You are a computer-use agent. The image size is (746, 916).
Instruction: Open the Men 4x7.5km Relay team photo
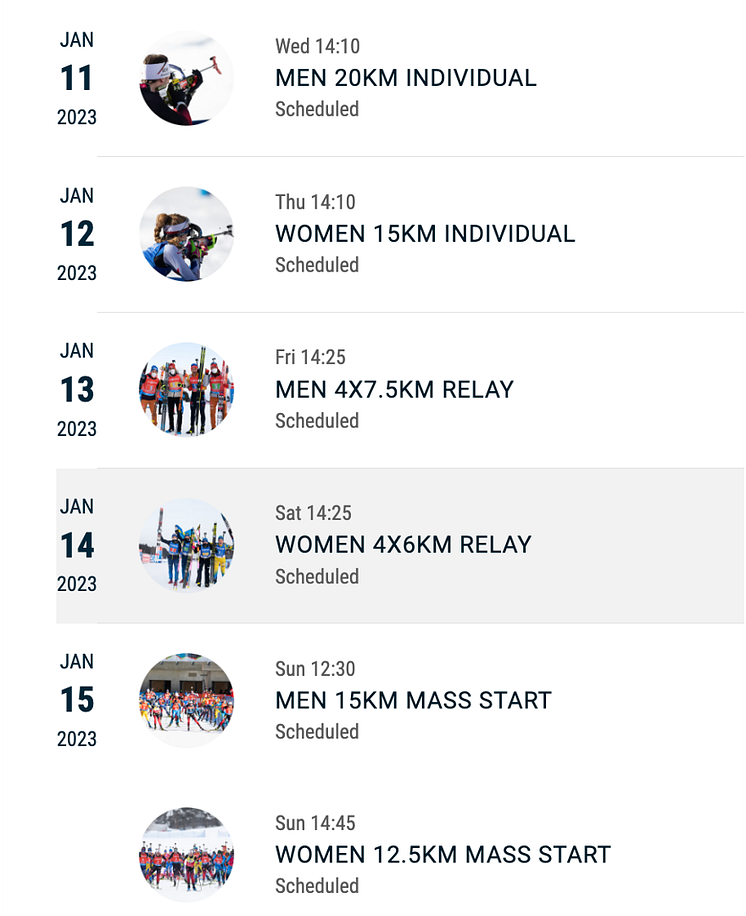point(186,389)
